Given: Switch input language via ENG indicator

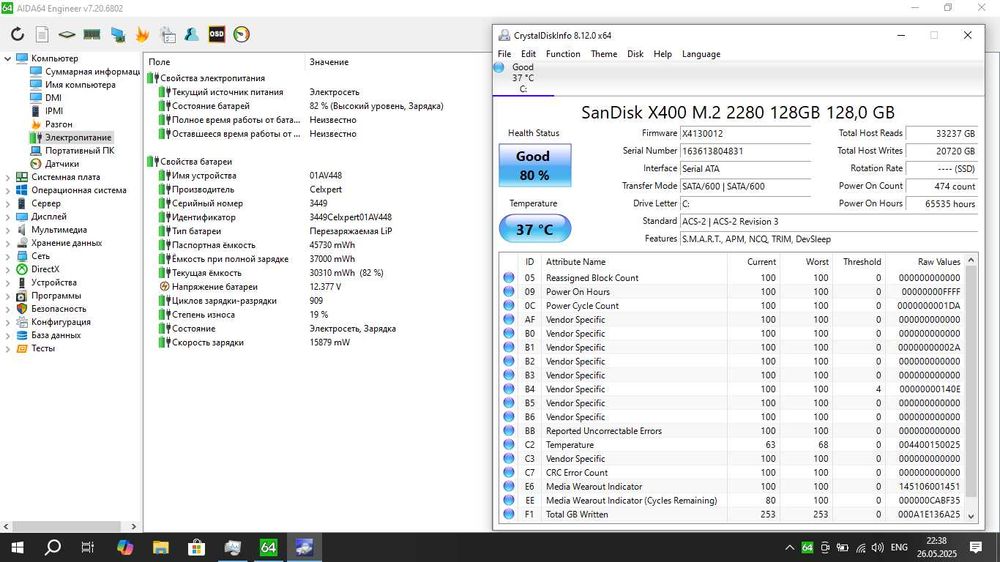Looking at the screenshot, I should (x=899, y=547).
